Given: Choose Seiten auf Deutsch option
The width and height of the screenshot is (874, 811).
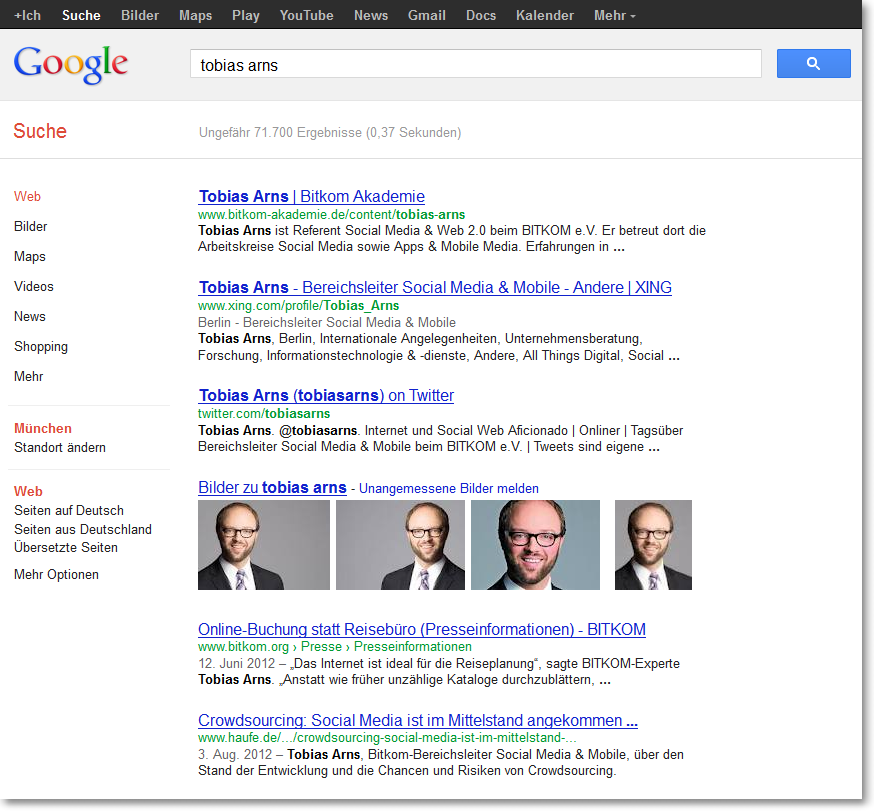Looking at the screenshot, I should (x=69, y=511).
